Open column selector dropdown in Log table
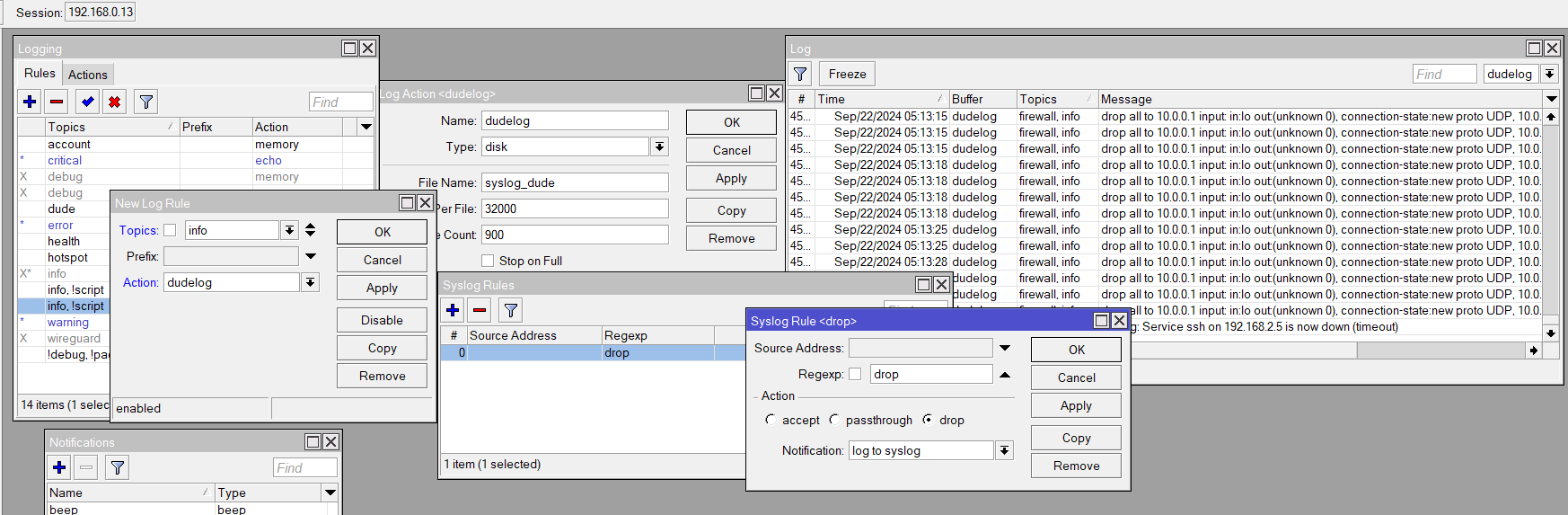Screen dimensions: 1568x515 [x=1551, y=99]
